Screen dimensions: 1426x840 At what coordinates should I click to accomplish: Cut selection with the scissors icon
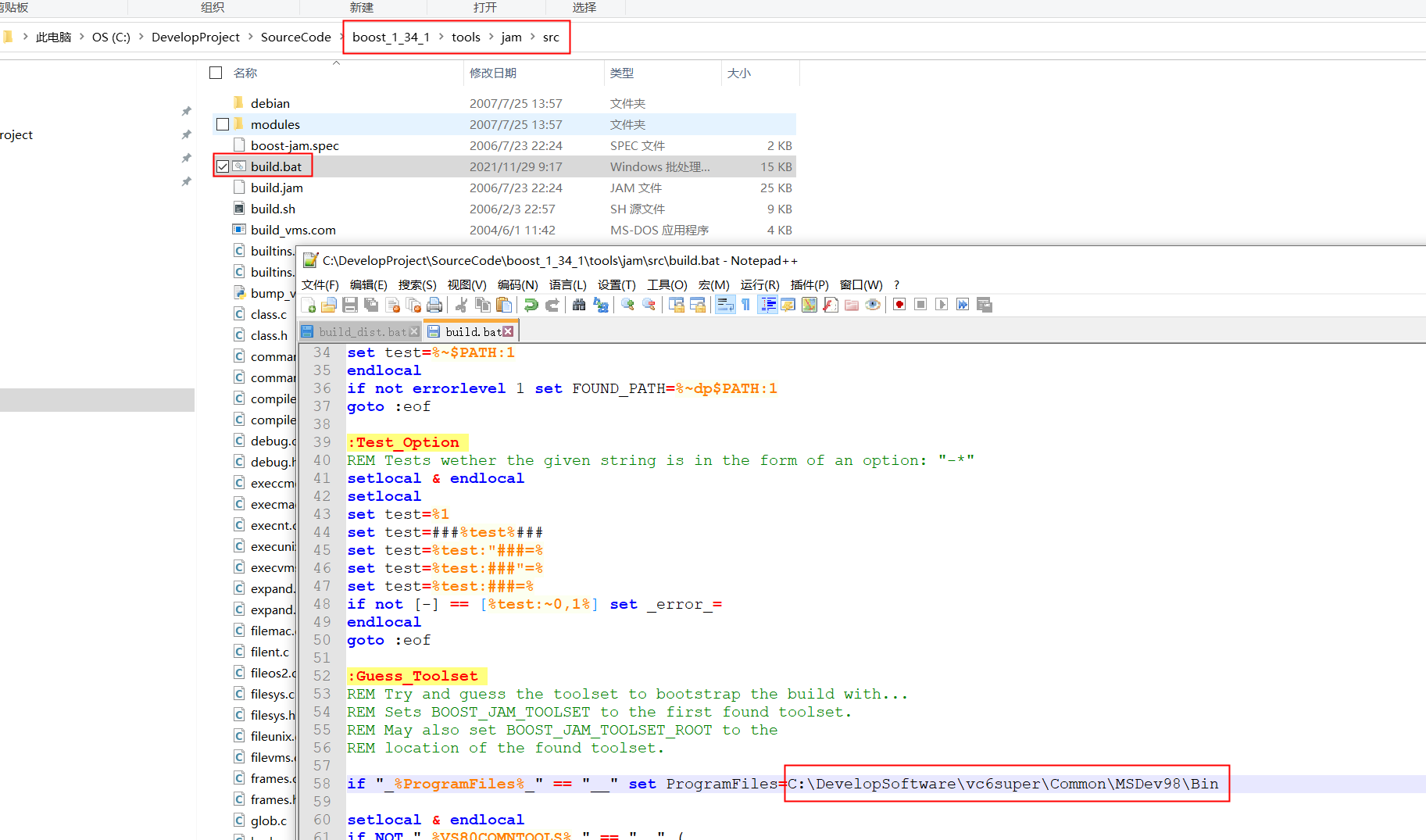(x=462, y=305)
